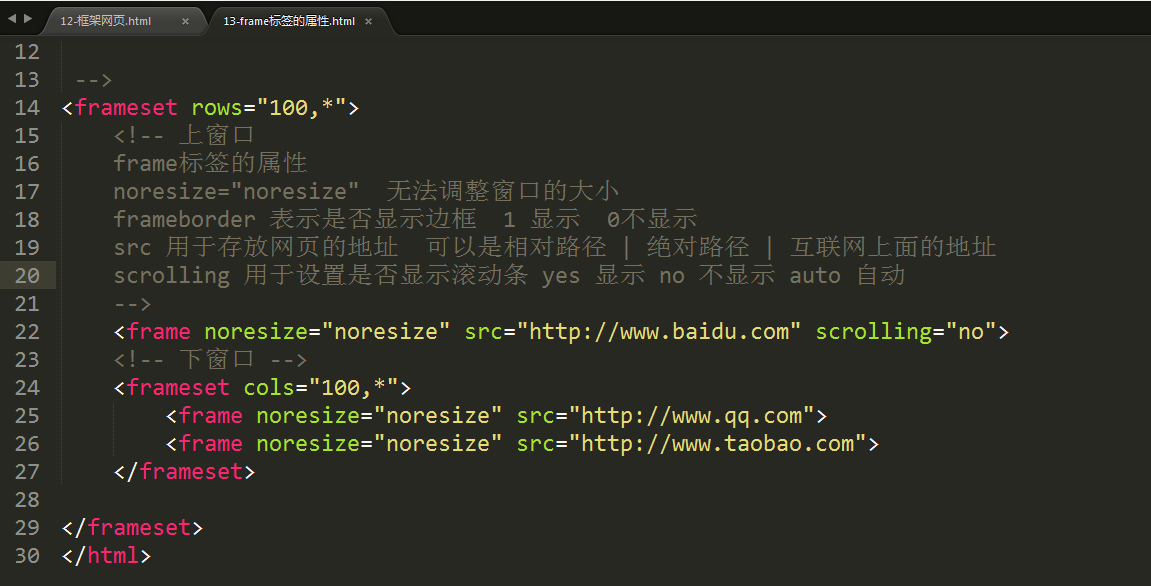
Task: Select the 13-frame标签的属性.html tab
Action: (x=289, y=21)
